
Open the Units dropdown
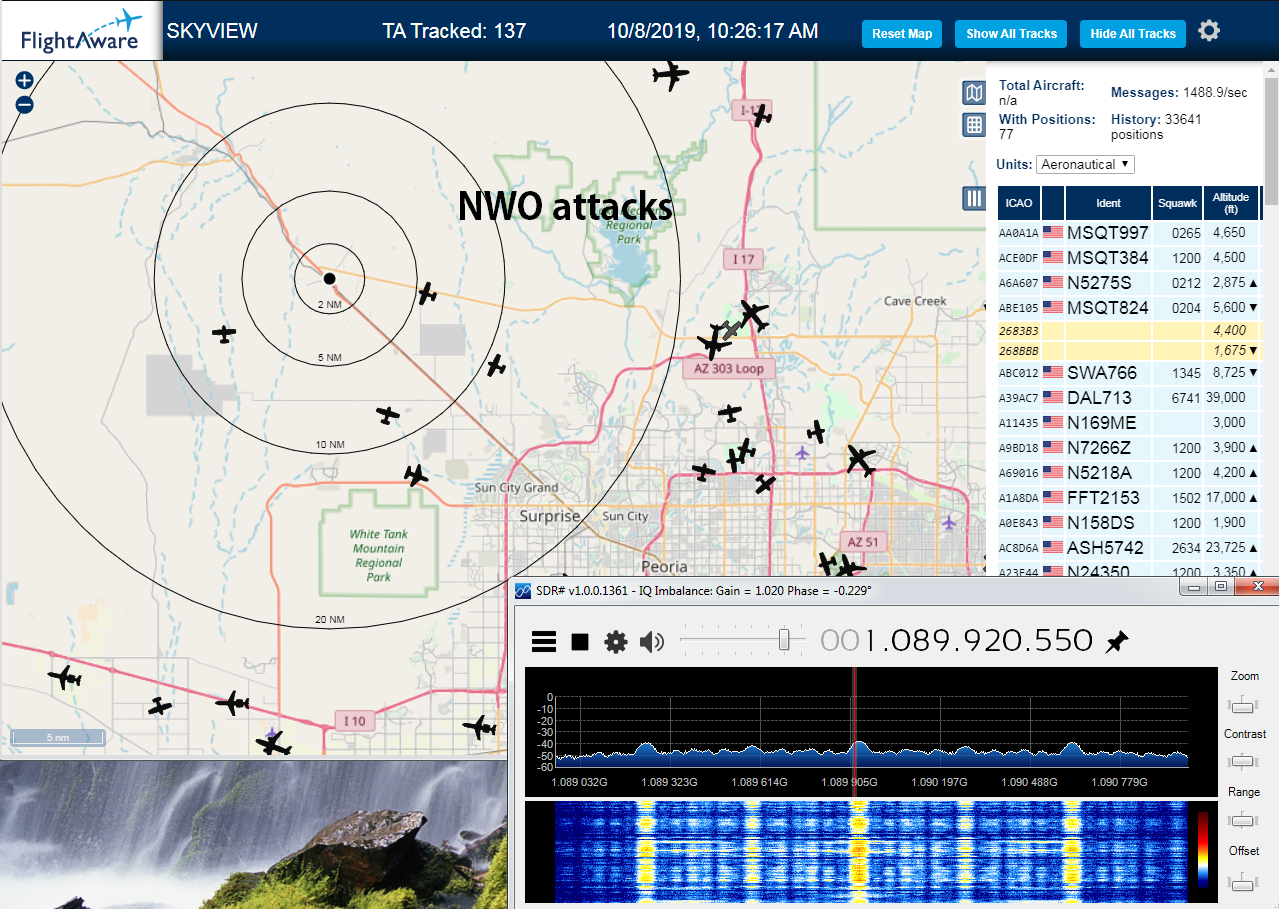pyautogui.click(x=1086, y=164)
